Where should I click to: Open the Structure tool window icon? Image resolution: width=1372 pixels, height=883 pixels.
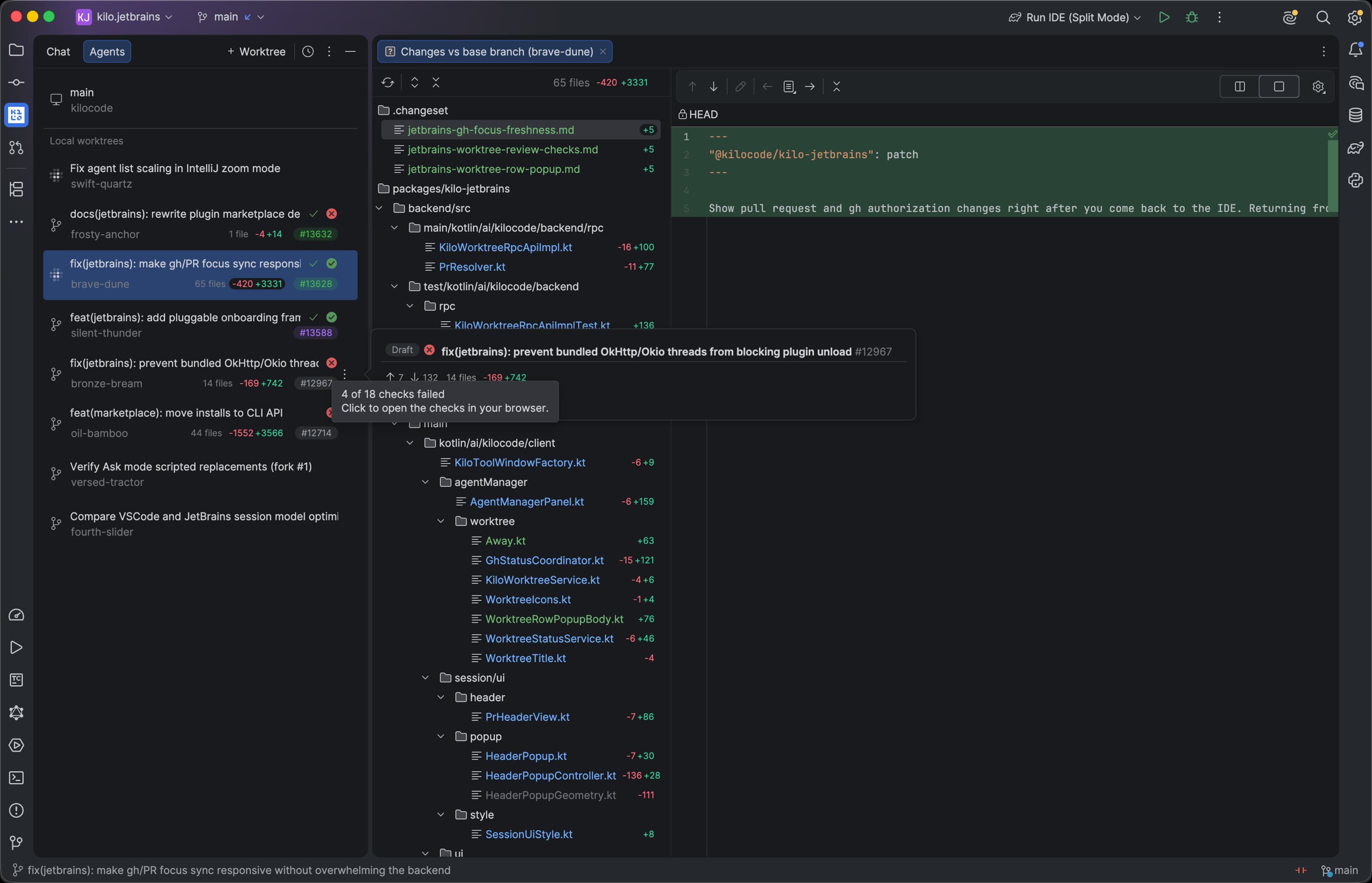[16, 189]
